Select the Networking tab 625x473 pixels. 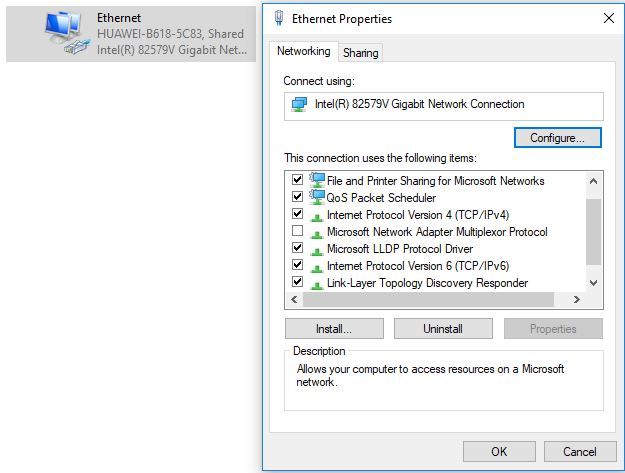pos(304,51)
